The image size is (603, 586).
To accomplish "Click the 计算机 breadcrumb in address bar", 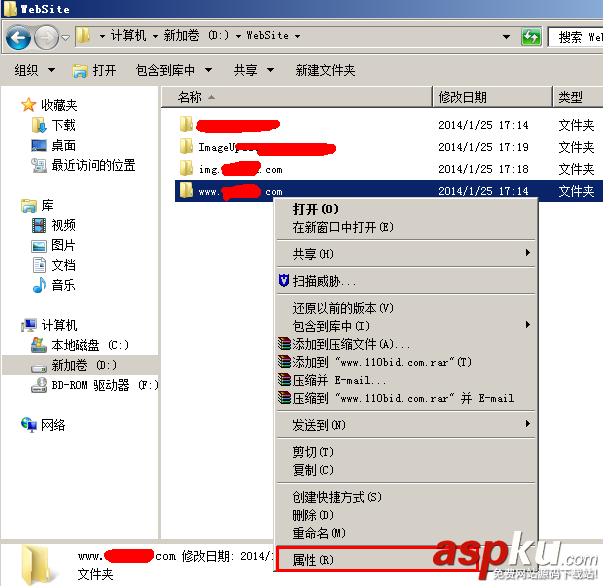I will 128,36.
